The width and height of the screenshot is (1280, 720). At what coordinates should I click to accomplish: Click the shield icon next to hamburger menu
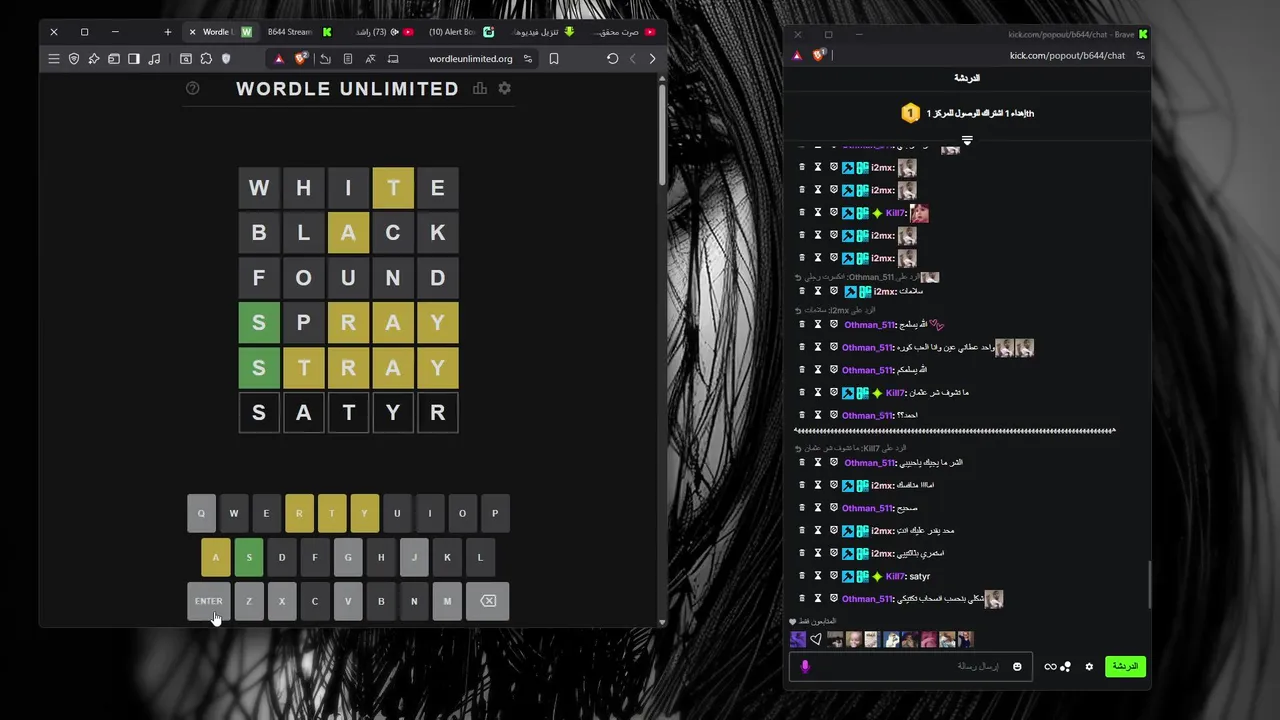[x=74, y=59]
